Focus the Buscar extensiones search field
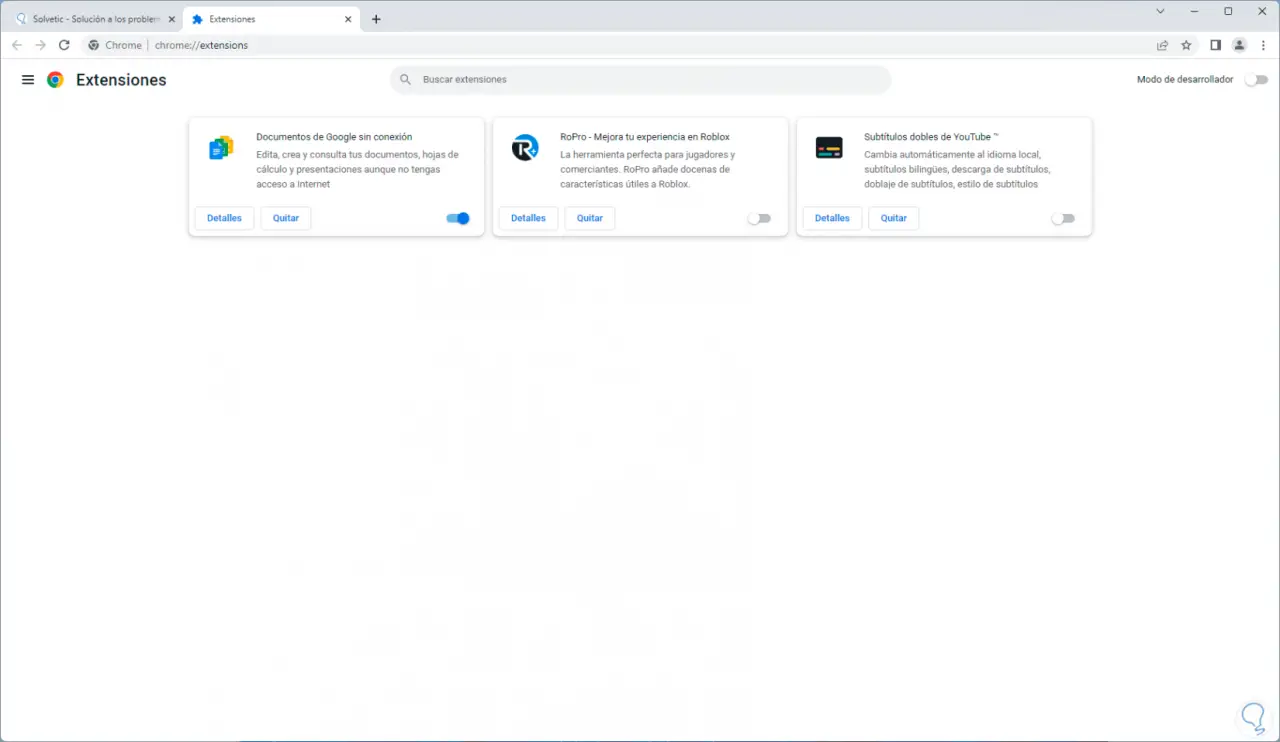 point(640,80)
